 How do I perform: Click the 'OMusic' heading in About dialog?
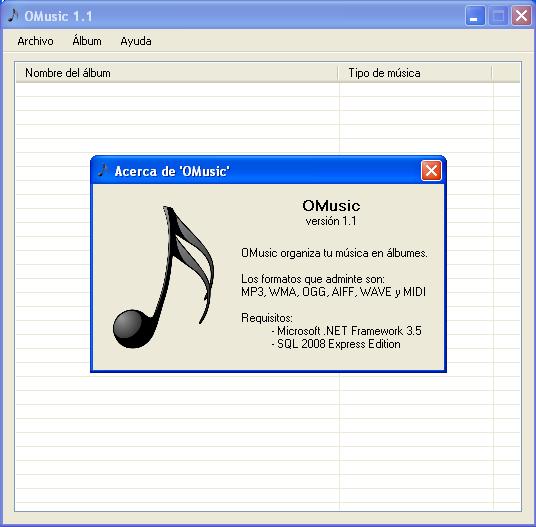click(x=331, y=206)
